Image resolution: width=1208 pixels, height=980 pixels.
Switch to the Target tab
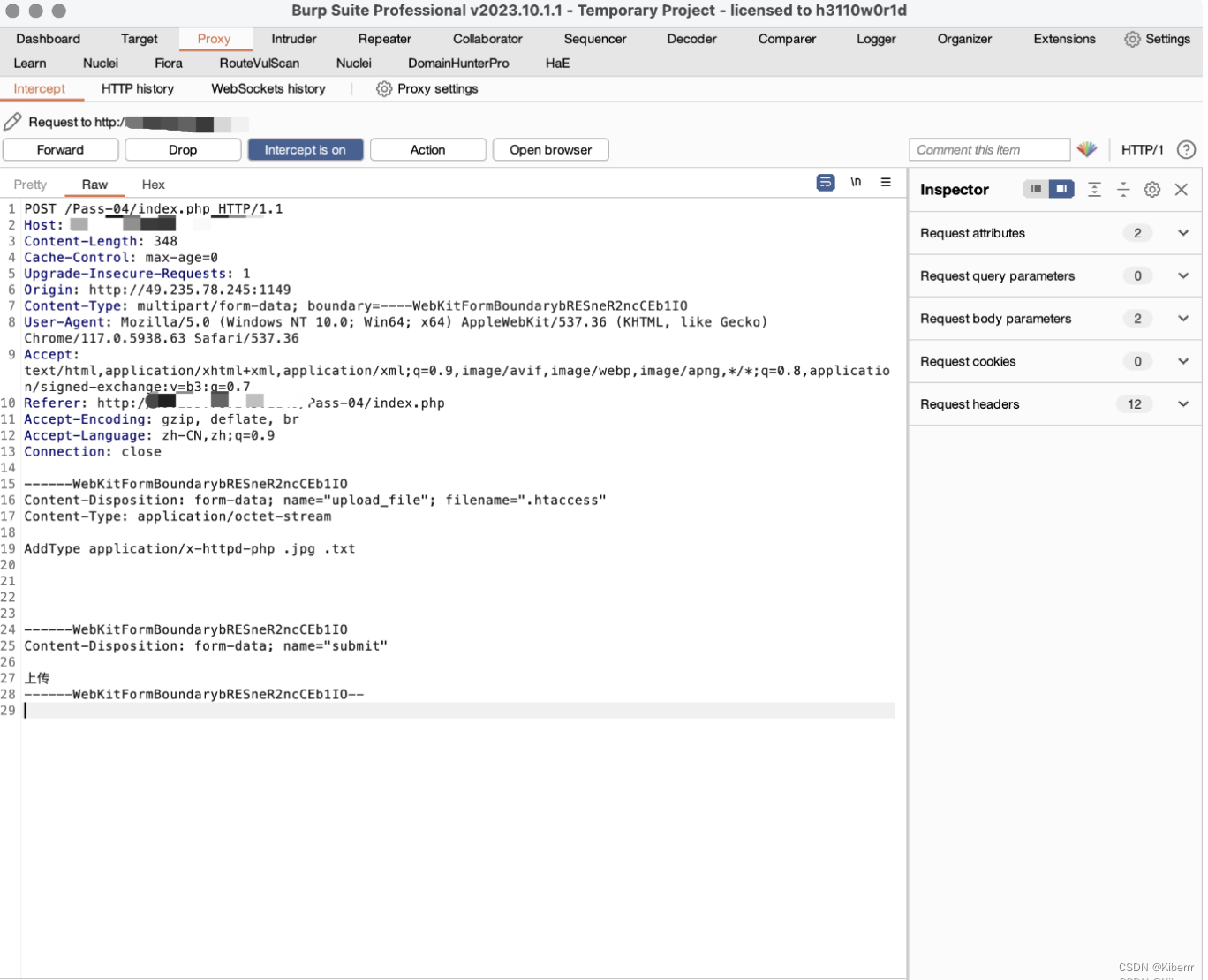pos(140,39)
